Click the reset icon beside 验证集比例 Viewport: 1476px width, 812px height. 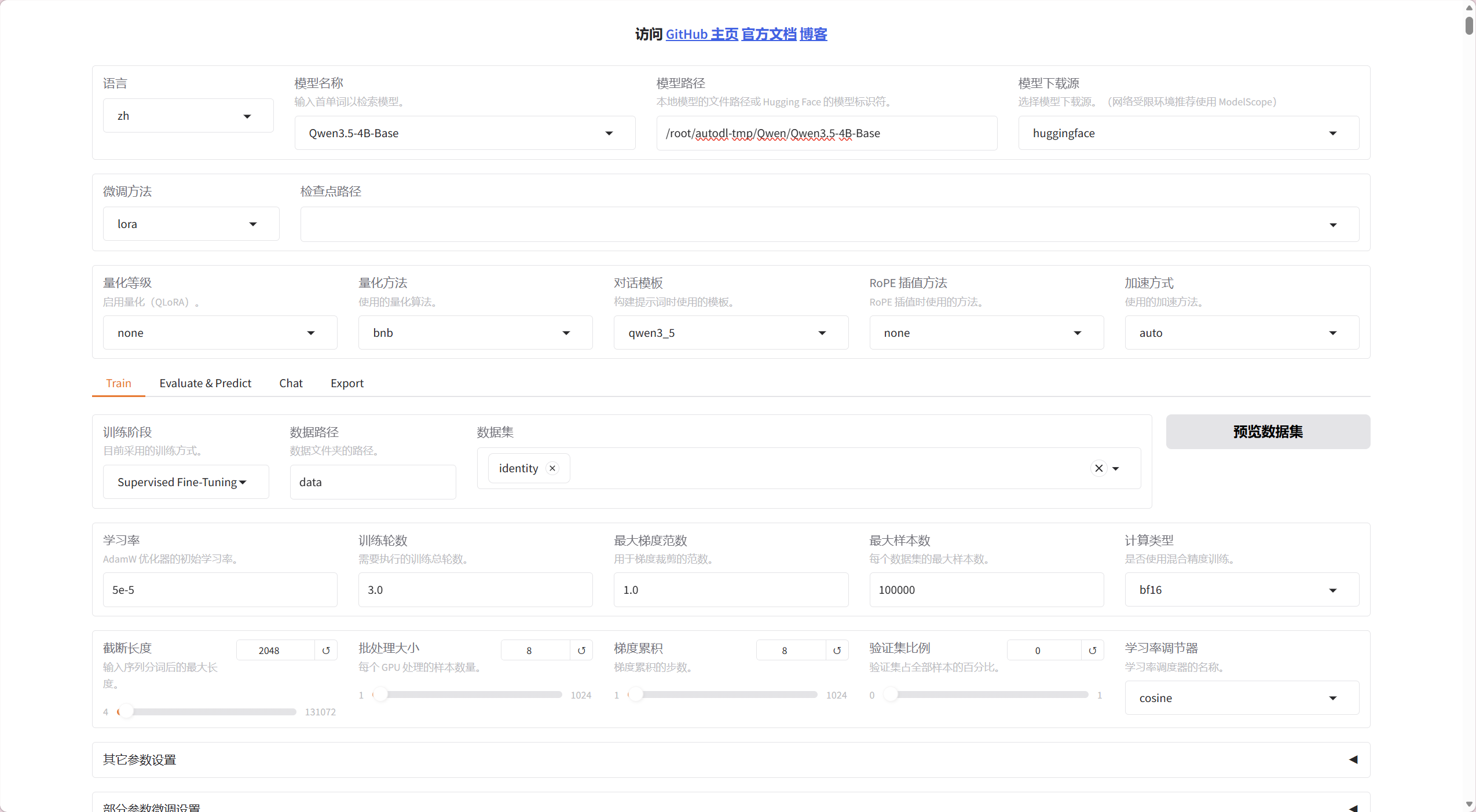point(1092,651)
